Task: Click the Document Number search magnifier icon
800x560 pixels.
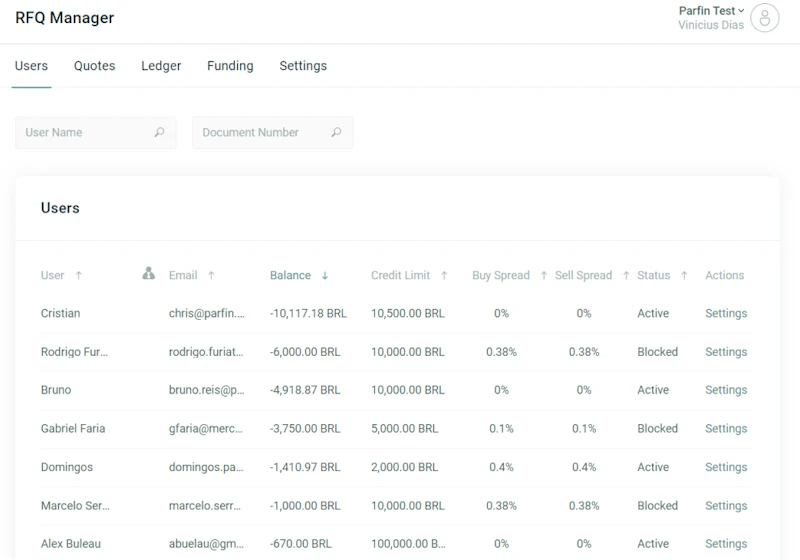Action: click(336, 132)
